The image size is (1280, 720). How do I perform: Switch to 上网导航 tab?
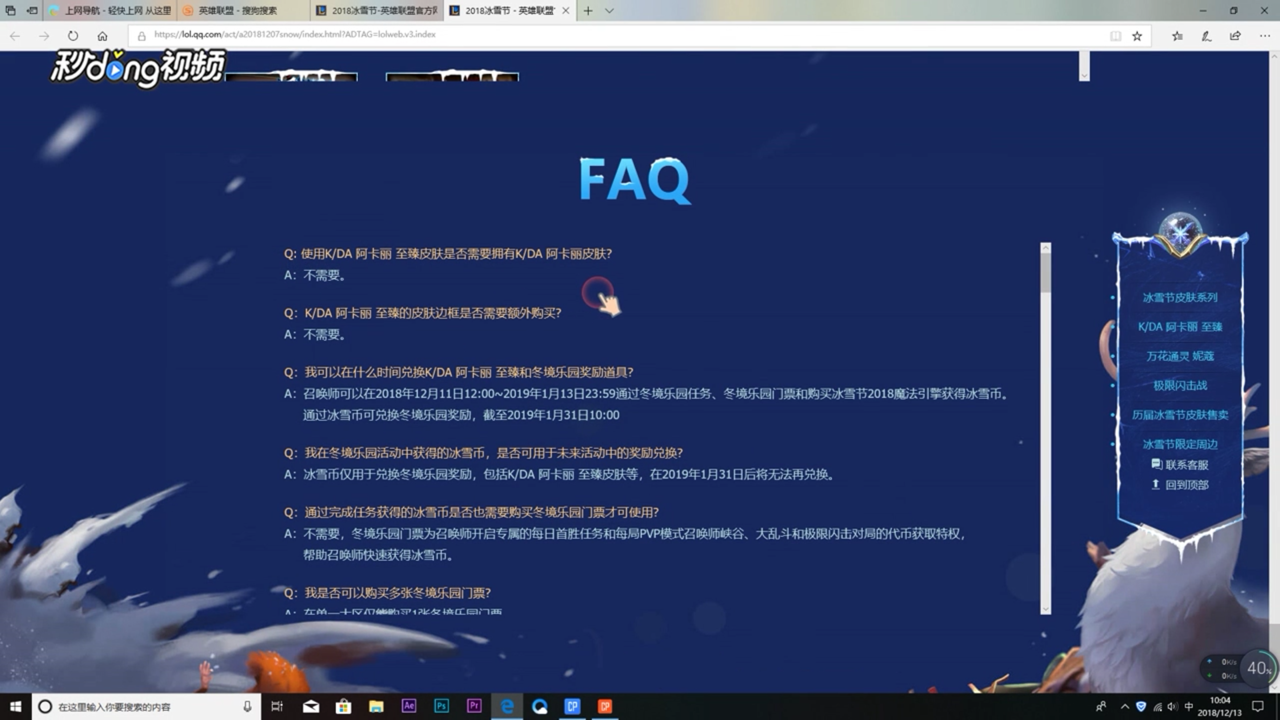click(x=110, y=11)
